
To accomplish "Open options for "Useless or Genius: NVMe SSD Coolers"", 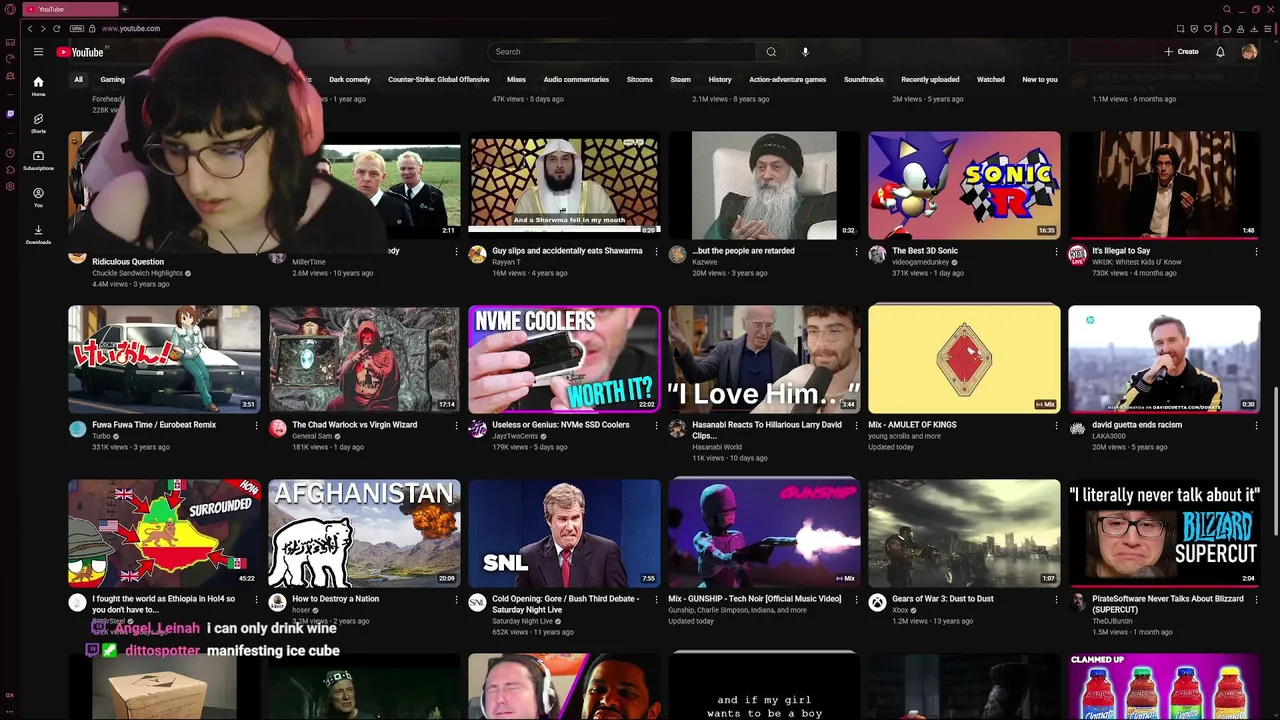I will pyautogui.click(x=656, y=426).
